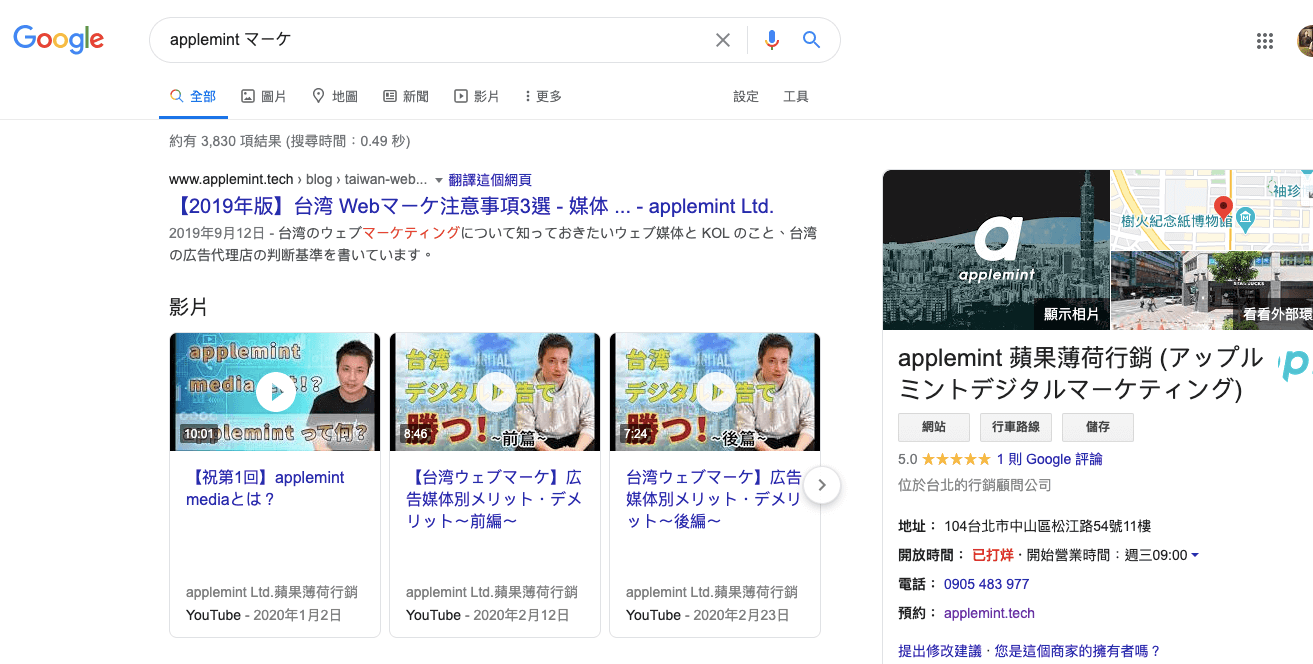Switch to the 圖片 tab
Screen dimensions: 1313x664
pyautogui.click(x=263, y=96)
